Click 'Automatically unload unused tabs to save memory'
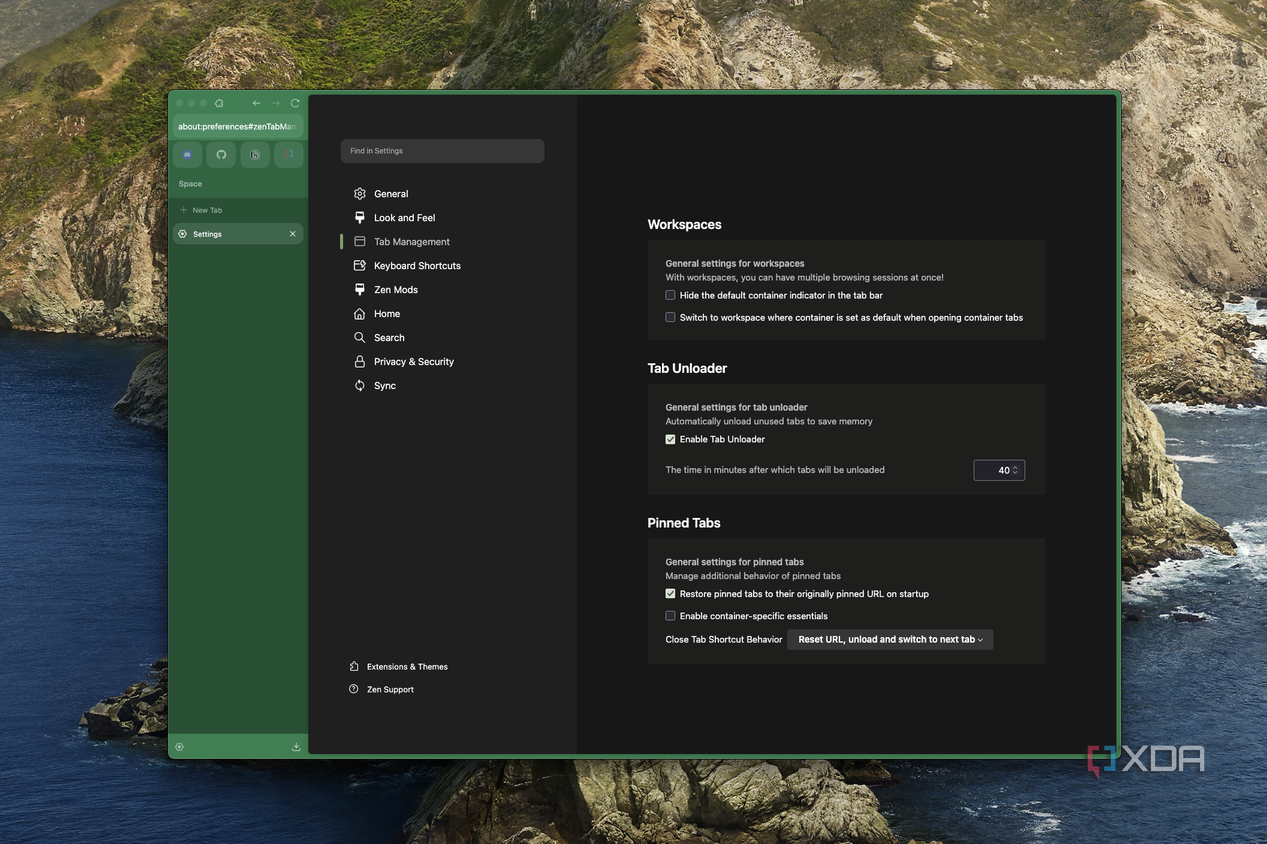The image size is (1267, 844). (x=769, y=422)
